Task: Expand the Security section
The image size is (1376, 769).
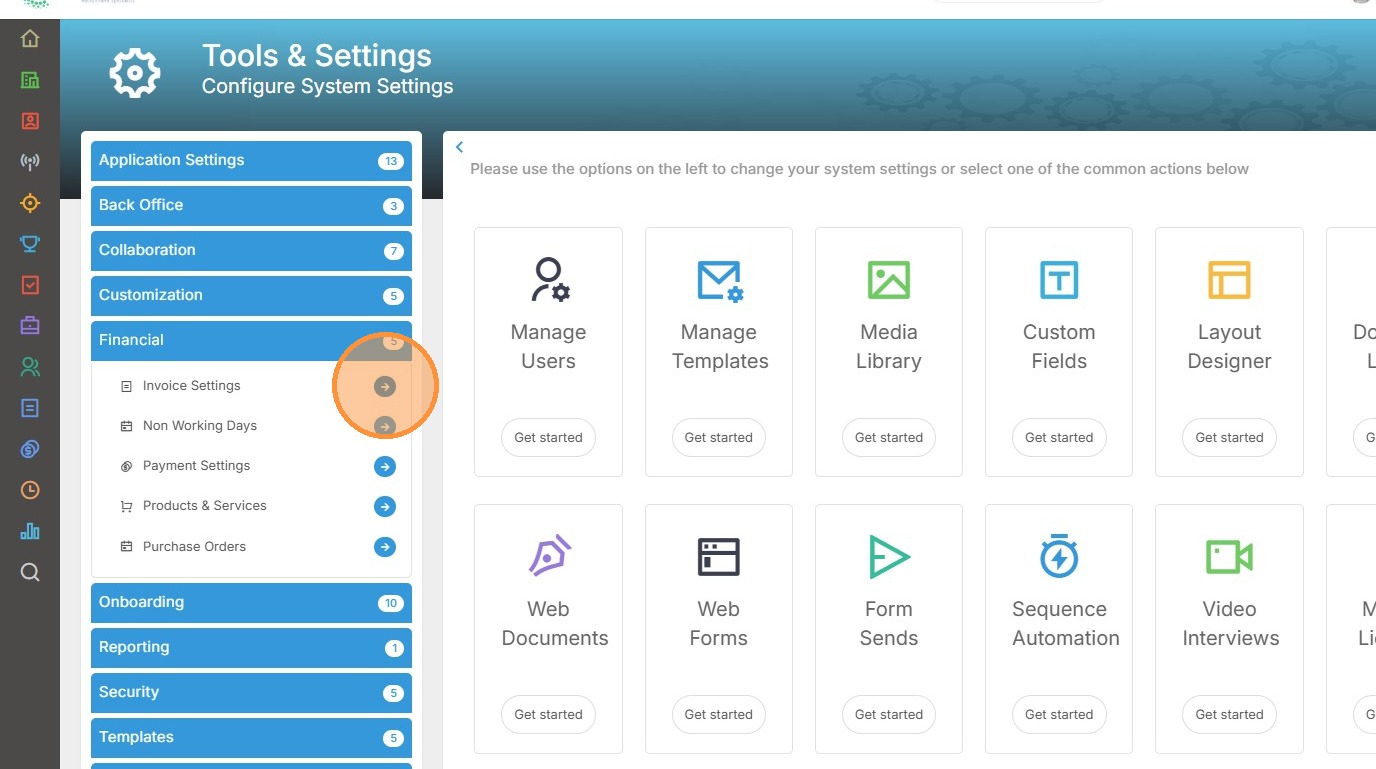Action: point(251,693)
